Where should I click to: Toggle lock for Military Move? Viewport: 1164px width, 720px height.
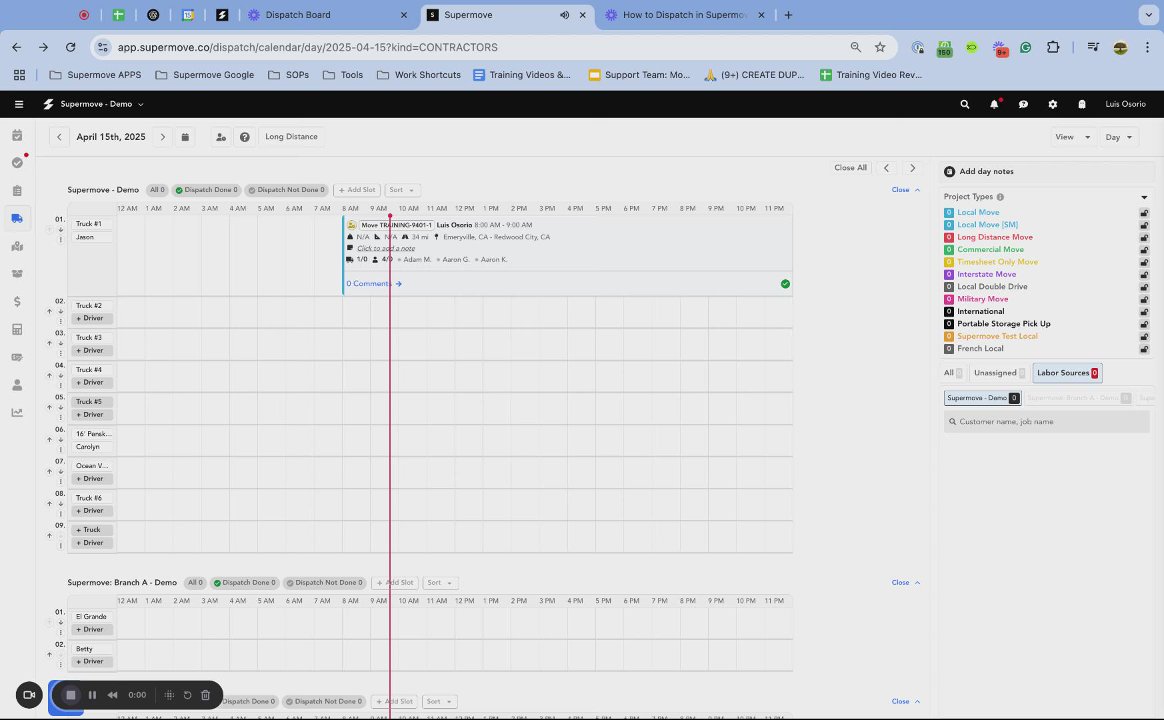pyautogui.click(x=1144, y=299)
